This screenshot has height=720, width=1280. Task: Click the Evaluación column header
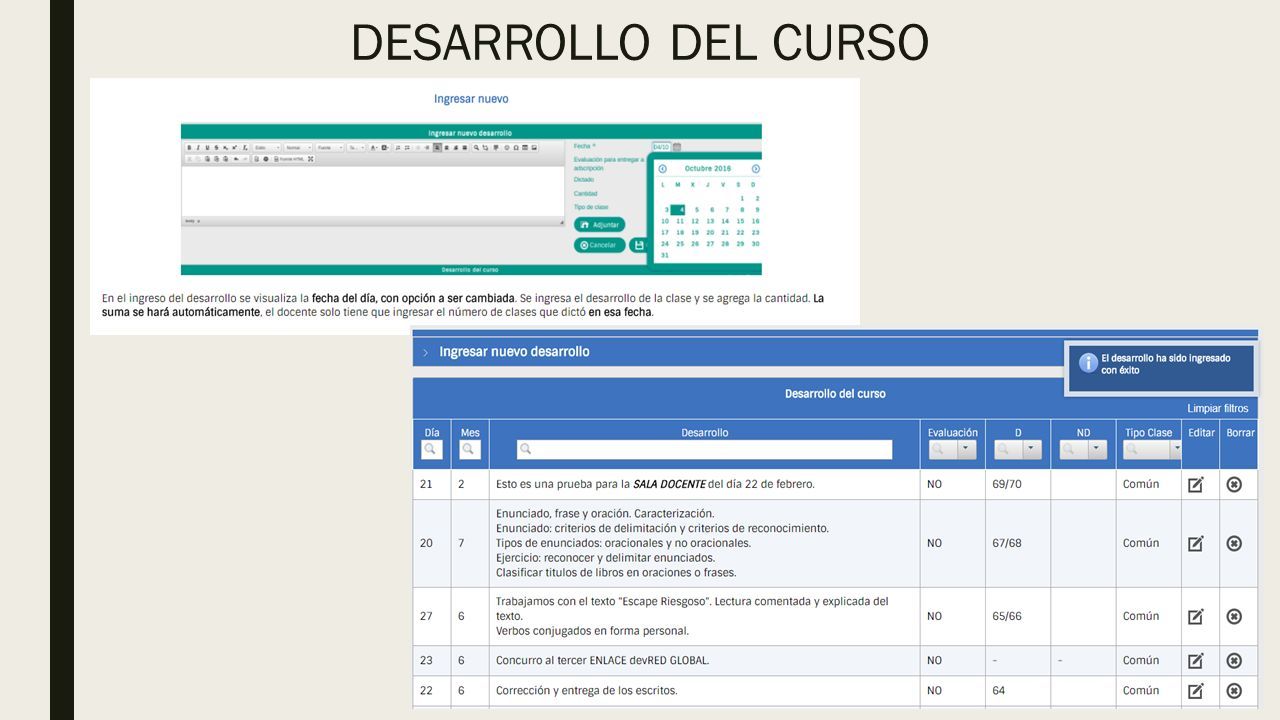[953, 433]
